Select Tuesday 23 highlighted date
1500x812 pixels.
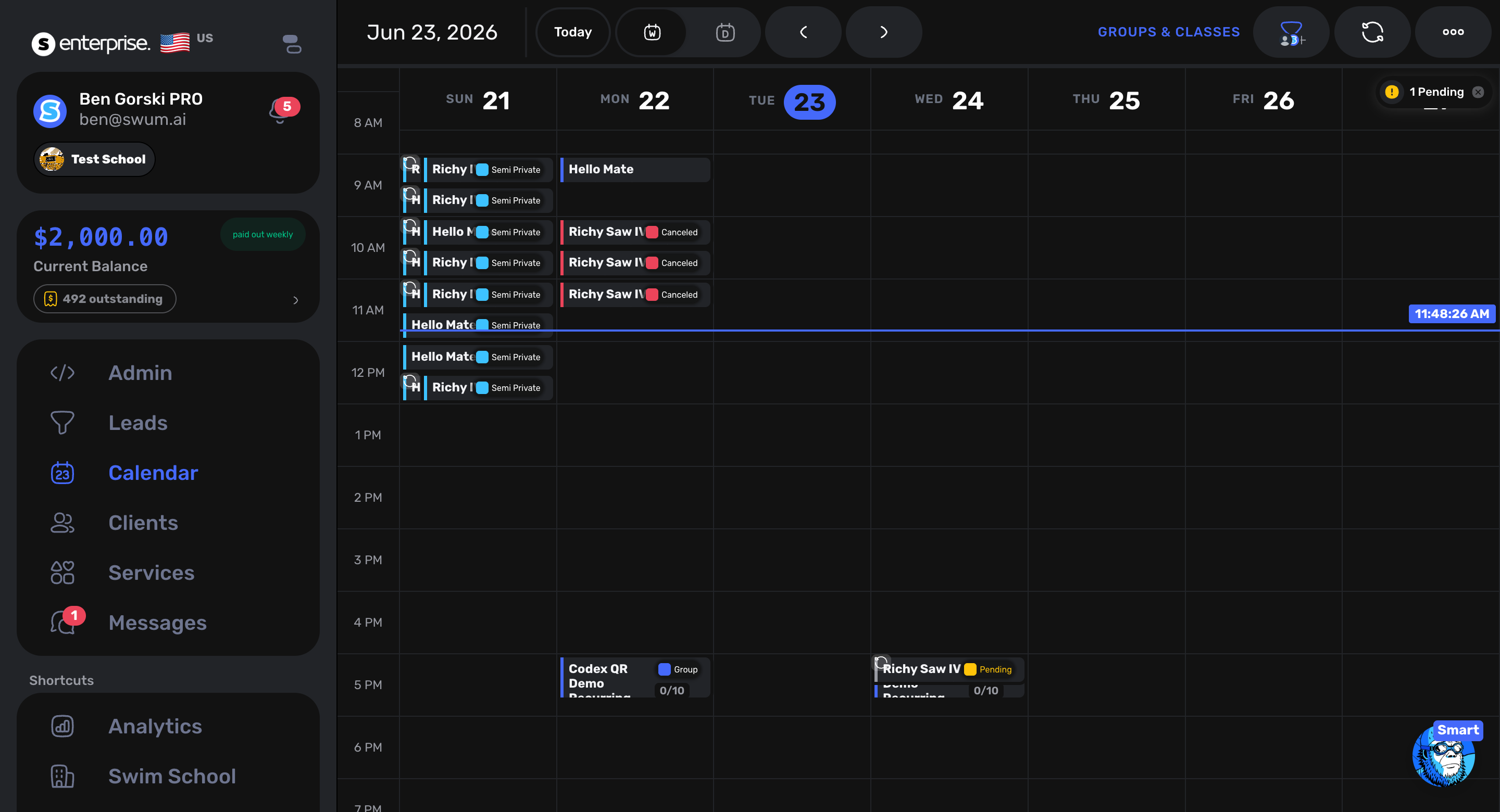(809, 102)
